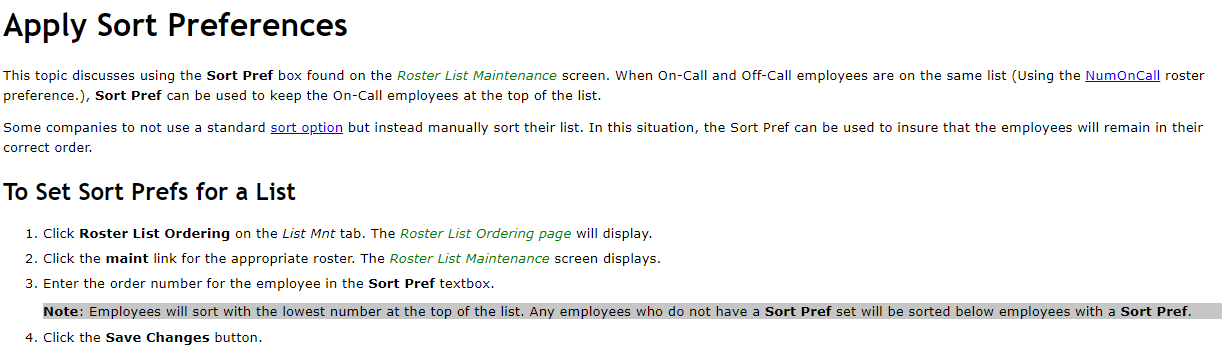The image size is (1226, 364).
Task: Click bold Roster List Ordering in step 1
Action: (x=155, y=234)
